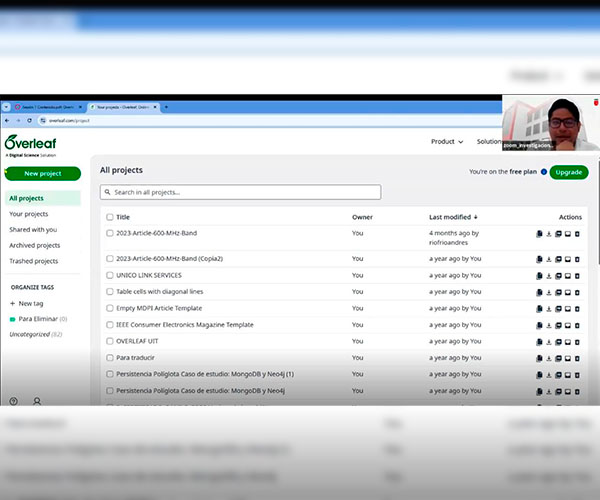
Task: Open Persistencia Poliglota MongoDB y Neo4j project without (1)
Action: (x=200, y=391)
